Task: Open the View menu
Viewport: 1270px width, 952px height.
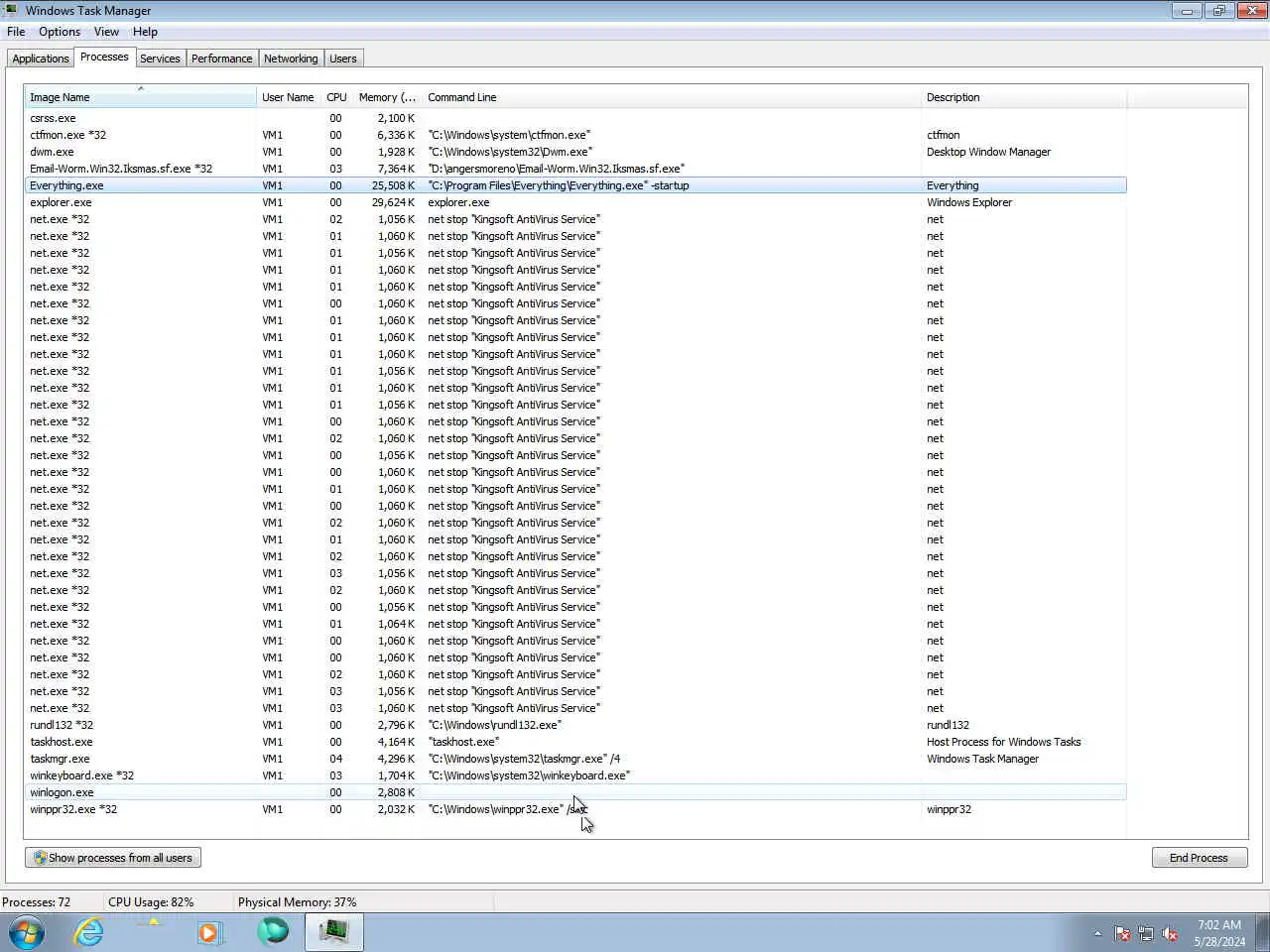Action: click(106, 32)
